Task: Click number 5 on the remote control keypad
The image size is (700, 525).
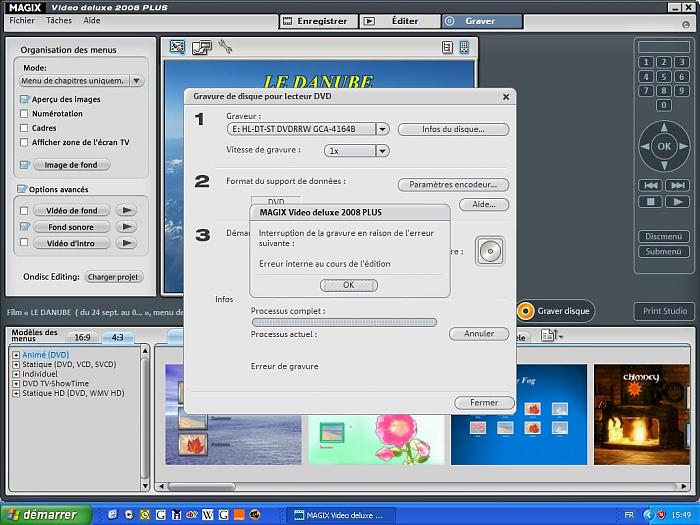Action: coord(663,76)
